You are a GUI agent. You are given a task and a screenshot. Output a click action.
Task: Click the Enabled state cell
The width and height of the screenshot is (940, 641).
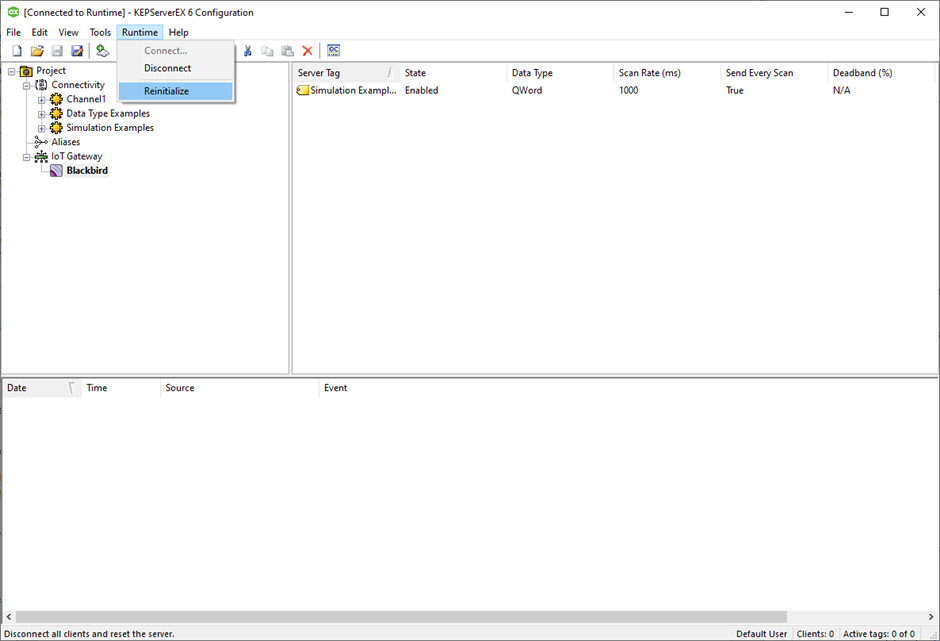click(x=421, y=91)
